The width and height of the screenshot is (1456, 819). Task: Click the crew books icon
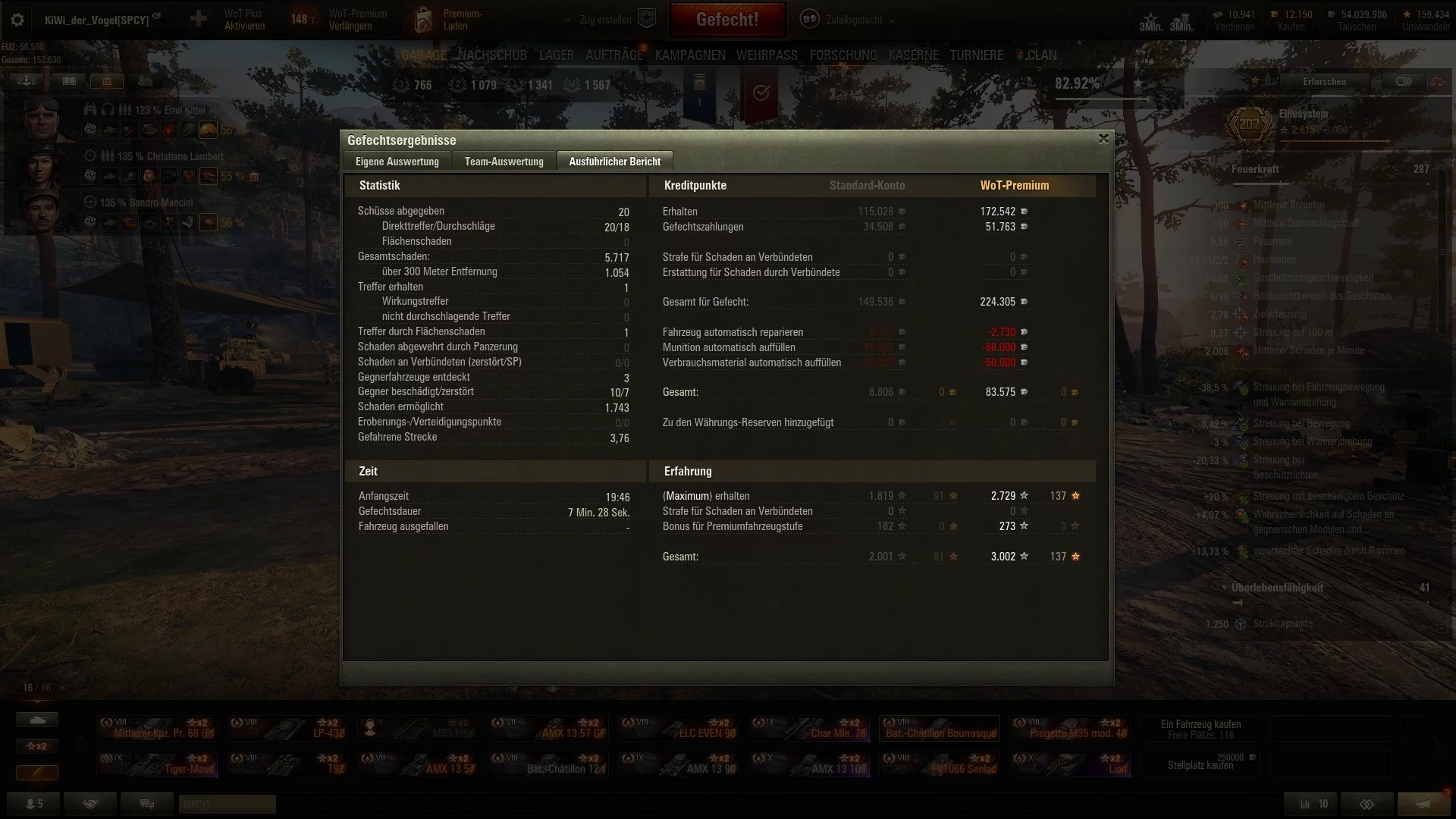point(69,81)
